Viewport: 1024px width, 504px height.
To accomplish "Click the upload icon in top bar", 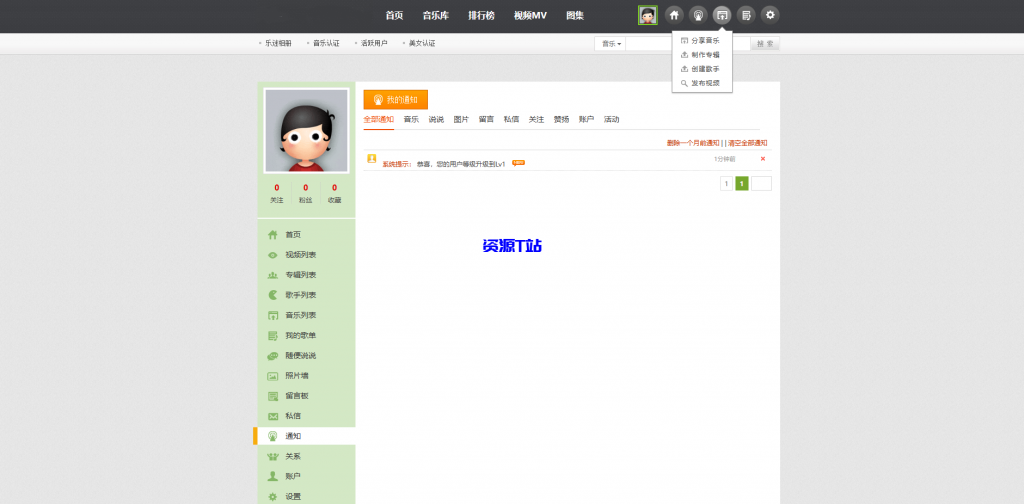I will 722,15.
